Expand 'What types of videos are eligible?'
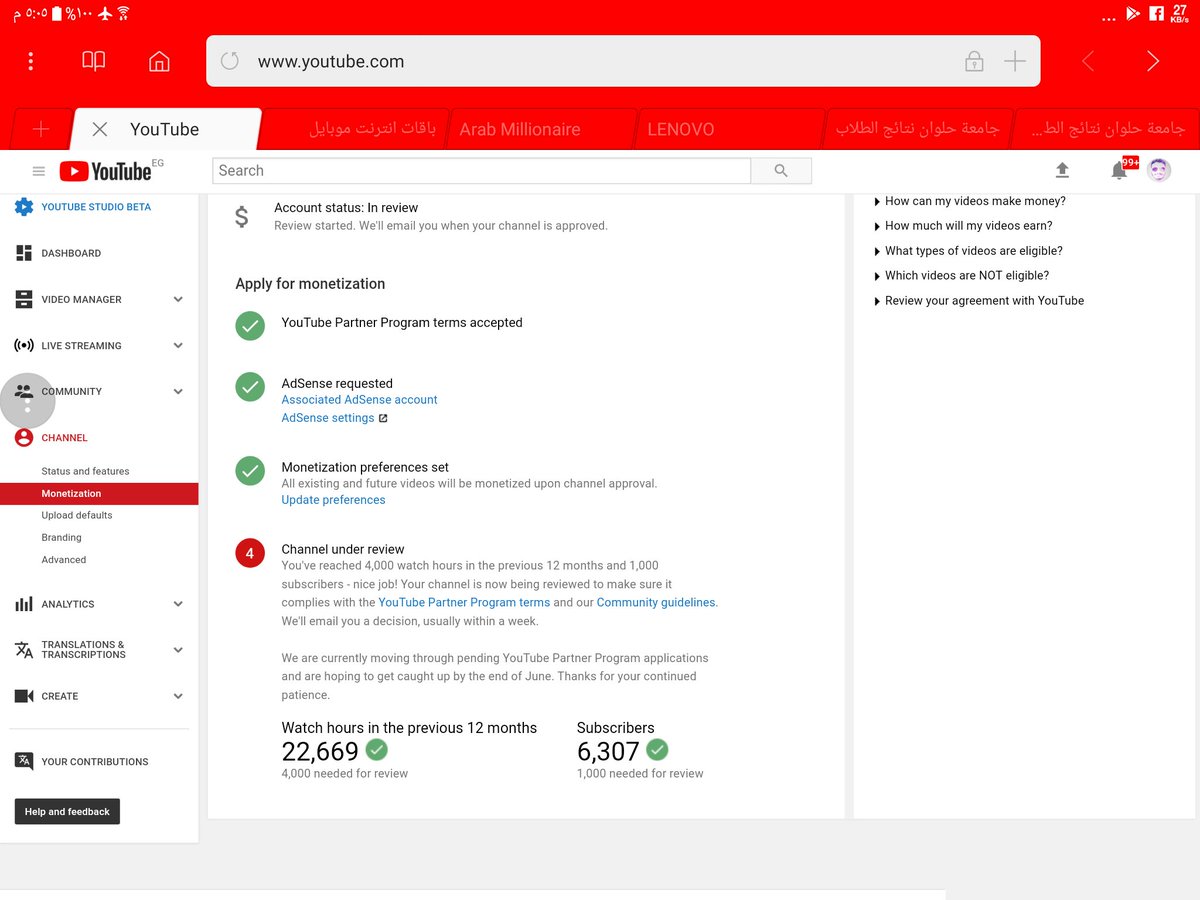The image size is (1200, 900). click(968, 251)
